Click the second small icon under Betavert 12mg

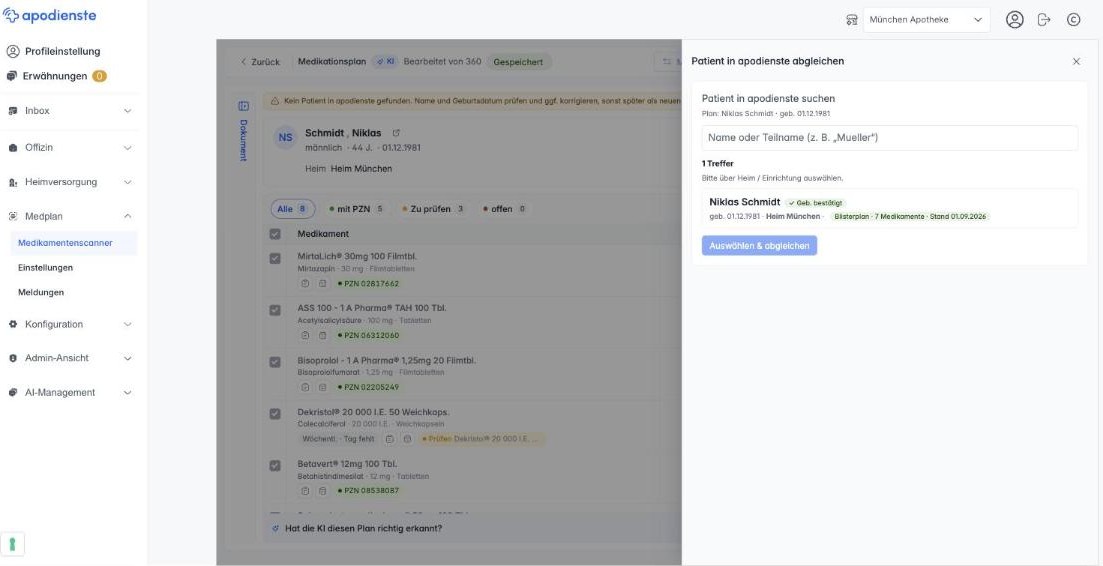click(322, 491)
